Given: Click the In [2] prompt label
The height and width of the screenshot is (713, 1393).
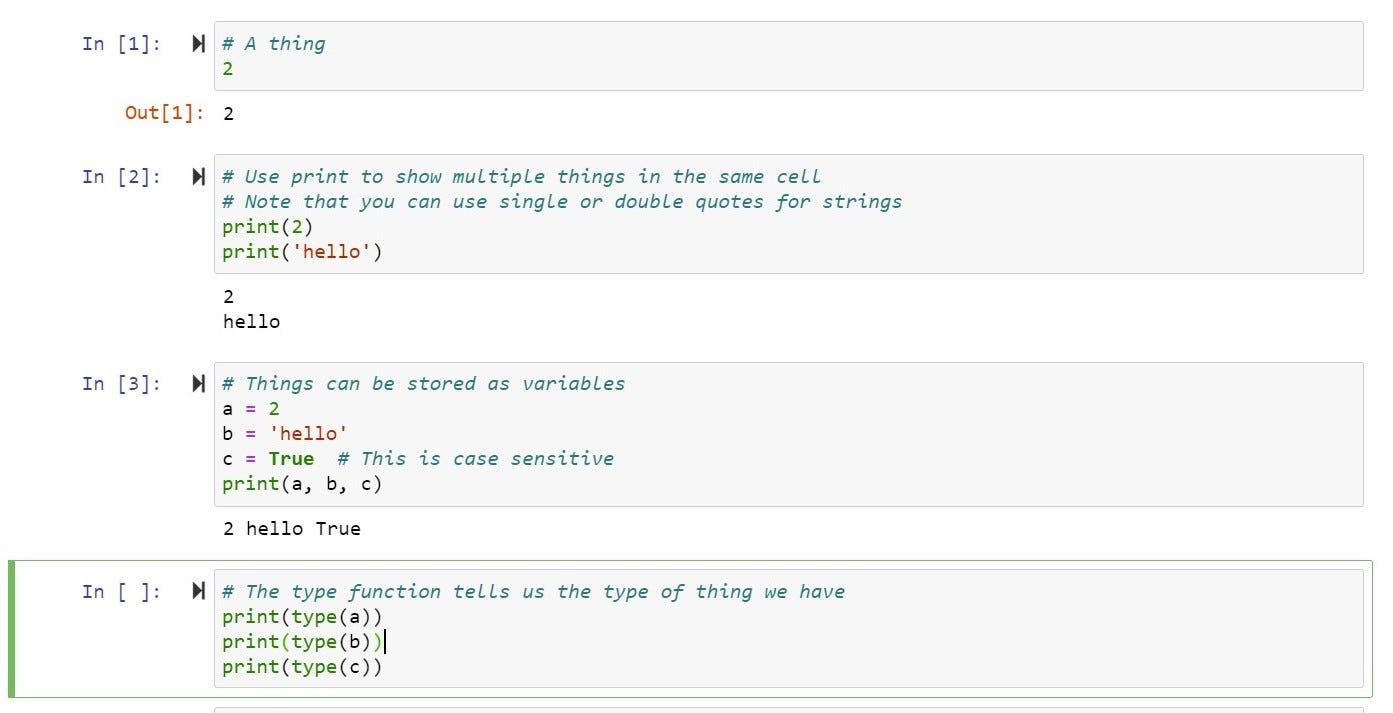Looking at the screenshot, I should (121, 177).
